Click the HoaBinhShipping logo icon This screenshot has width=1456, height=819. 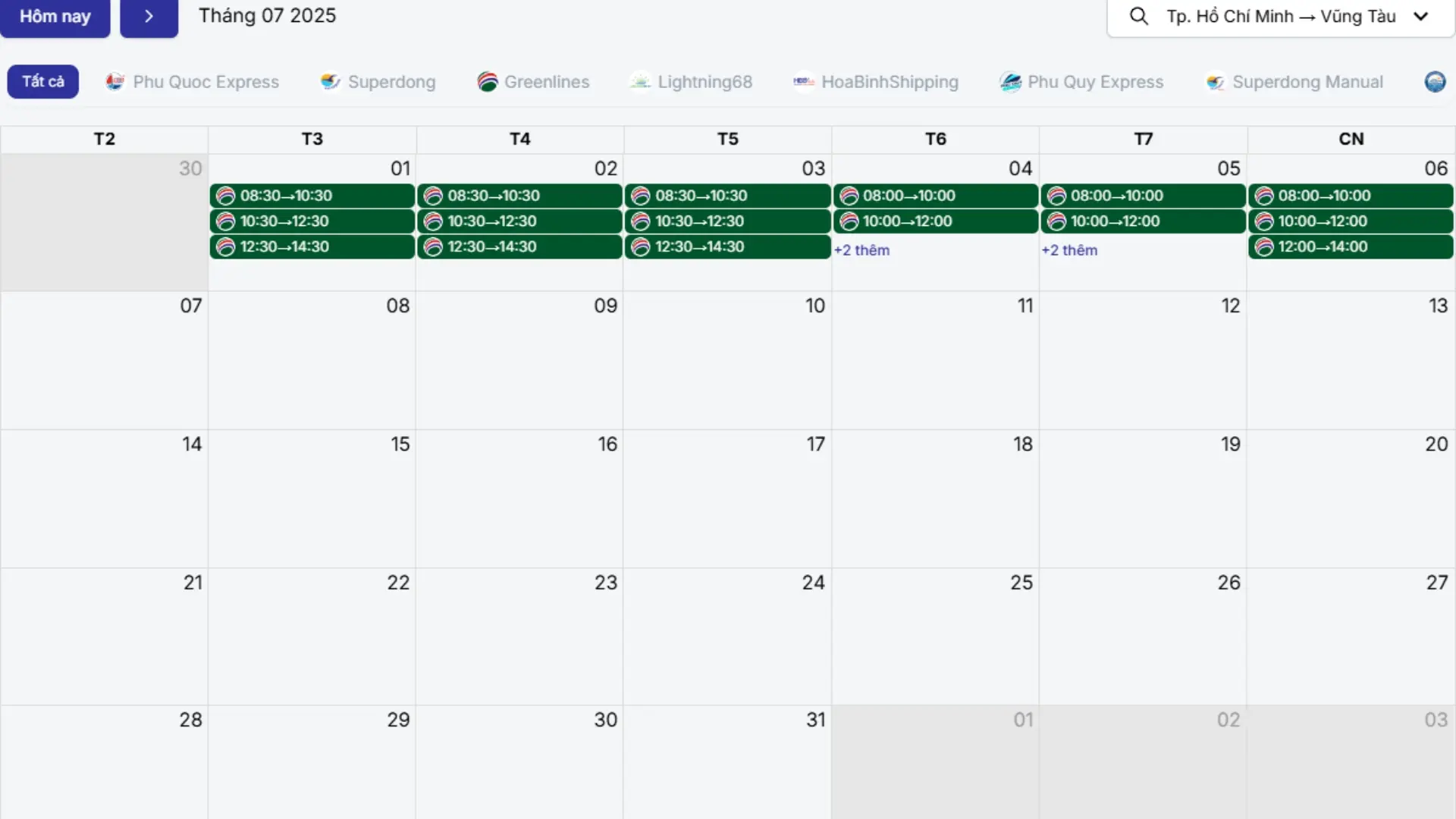pyautogui.click(x=804, y=82)
